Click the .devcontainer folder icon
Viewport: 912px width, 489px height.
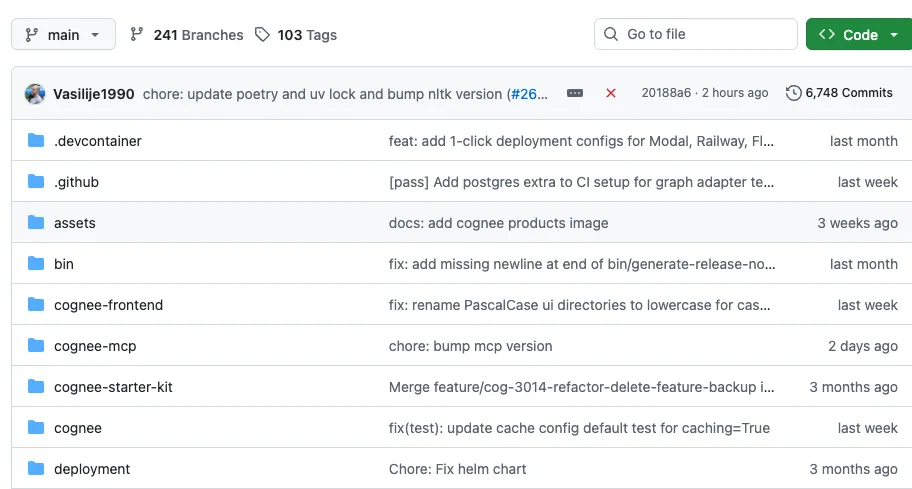tap(37, 141)
